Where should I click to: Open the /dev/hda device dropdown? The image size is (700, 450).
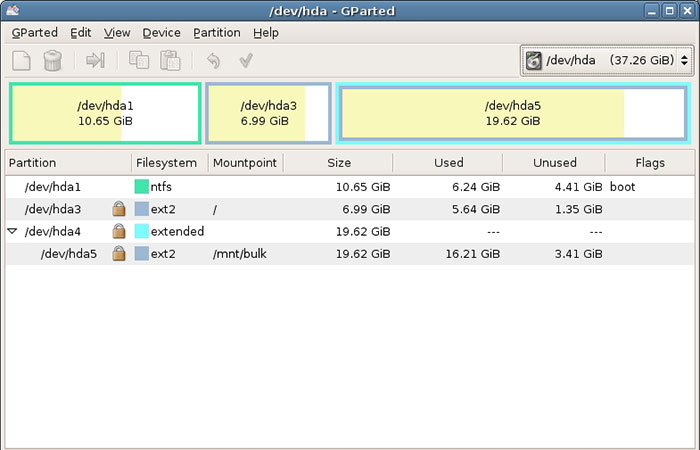coord(607,60)
